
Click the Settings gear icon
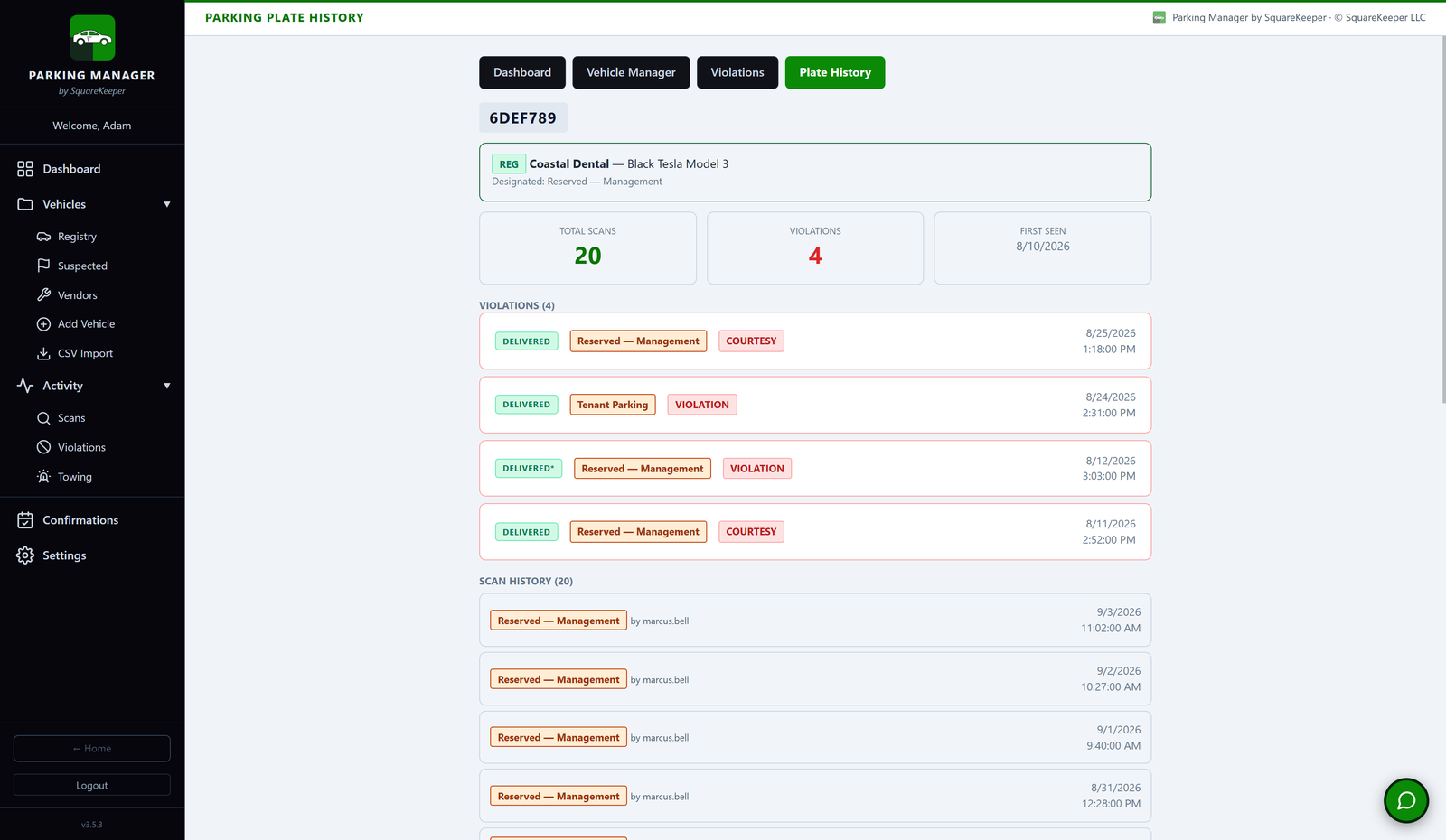click(x=25, y=555)
